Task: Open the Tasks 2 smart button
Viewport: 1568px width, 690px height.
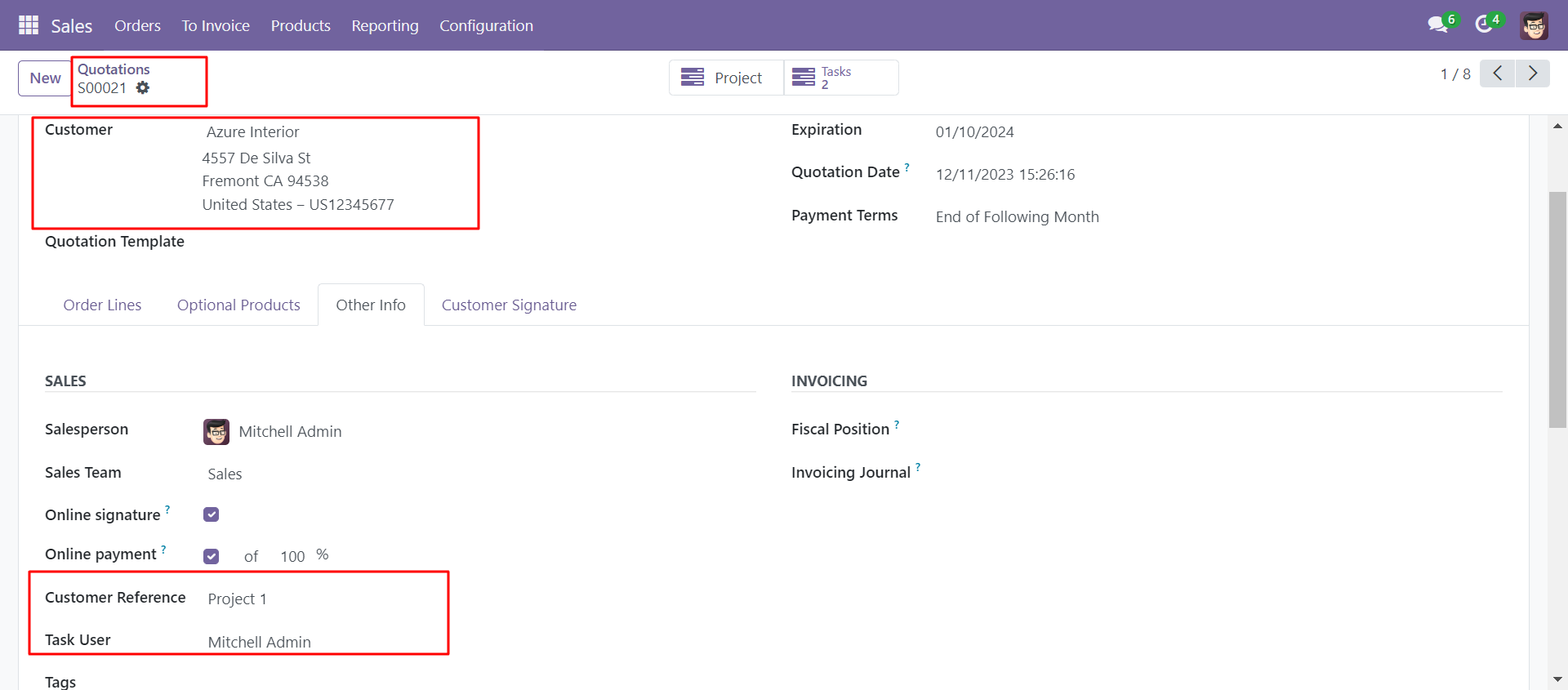Action: coord(841,78)
